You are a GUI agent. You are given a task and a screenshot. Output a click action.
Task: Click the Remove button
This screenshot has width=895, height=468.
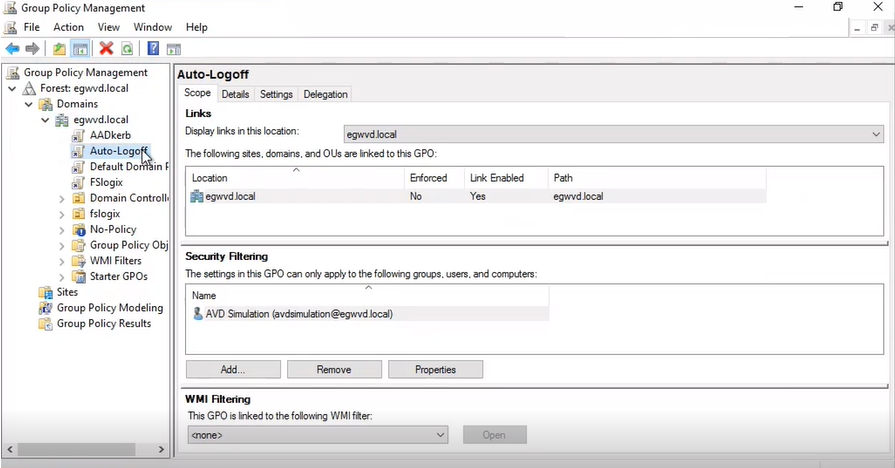point(334,370)
